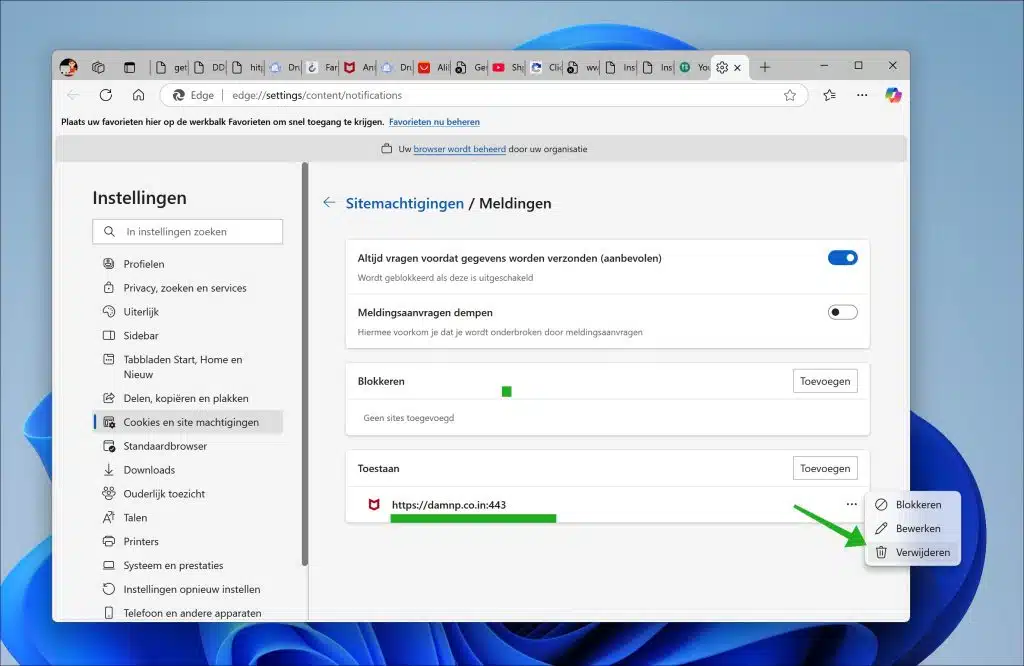Switch to the 'get' tab

click(171, 67)
